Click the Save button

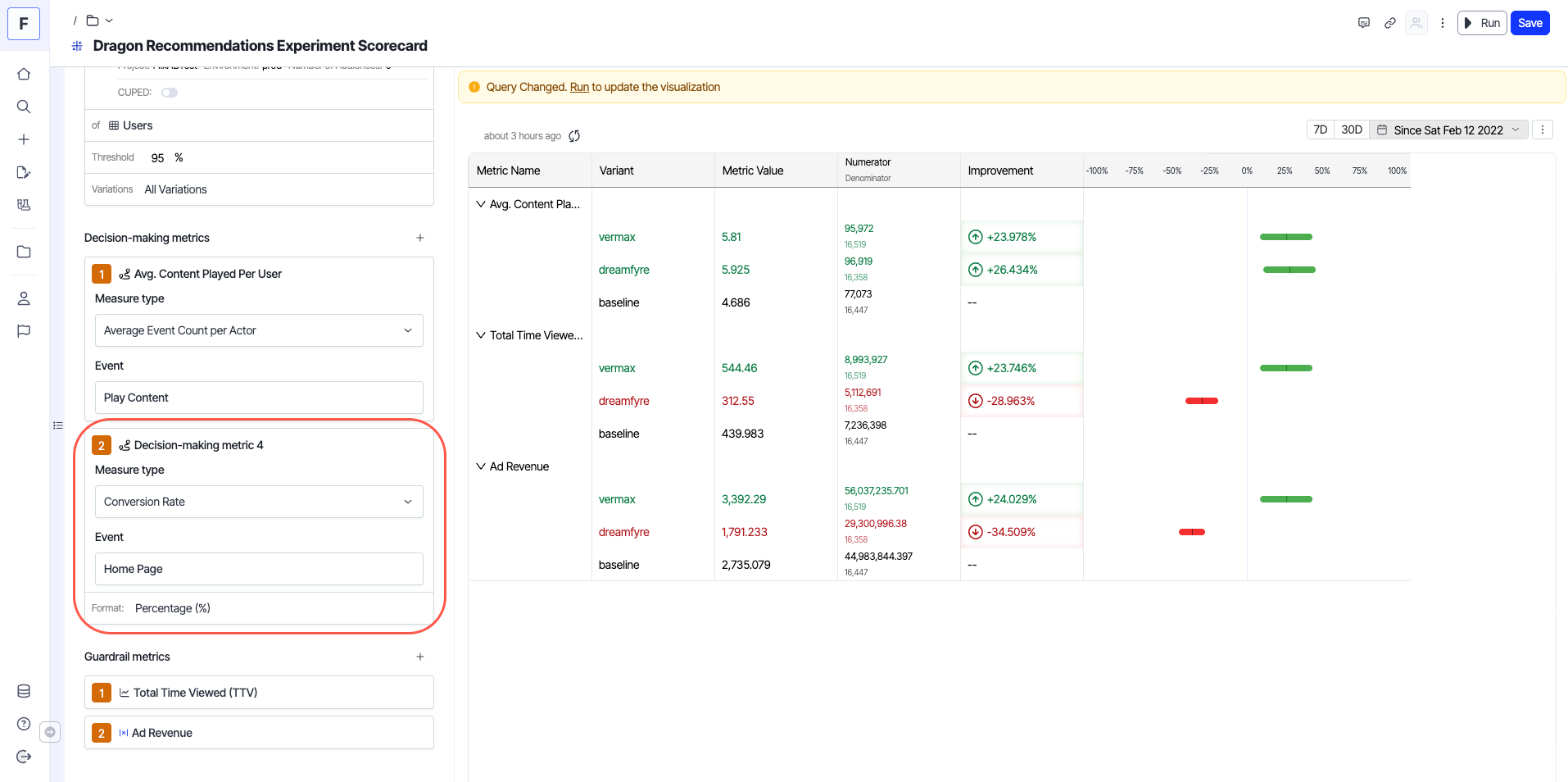click(1529, 23)
